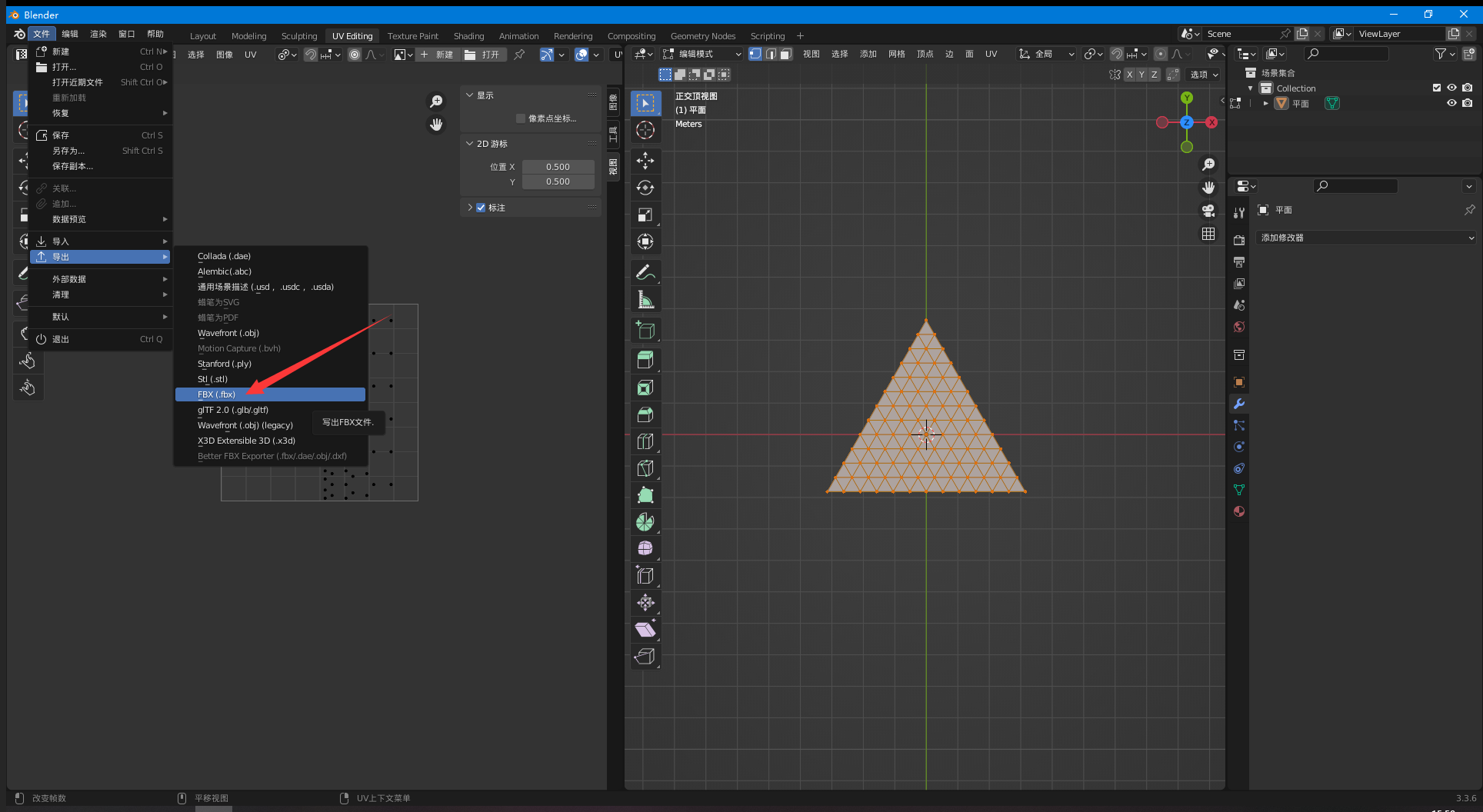1483x812 pixels.
Task: Open the 网格 menu in viewport header
Action: (896, 54)
